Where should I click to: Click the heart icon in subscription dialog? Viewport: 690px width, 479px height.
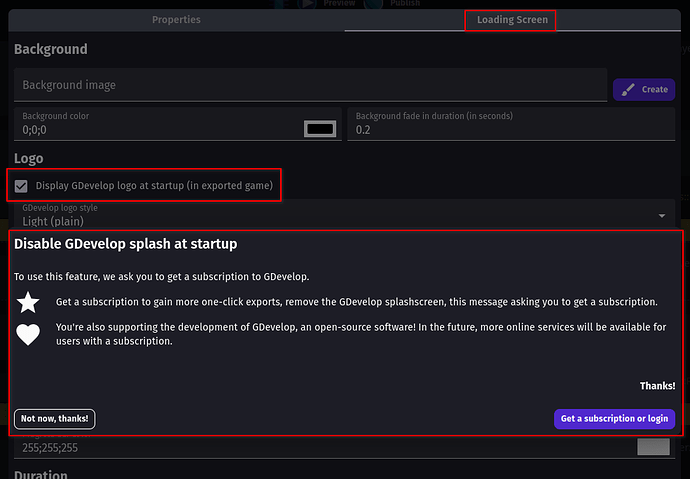click(29, 335)
